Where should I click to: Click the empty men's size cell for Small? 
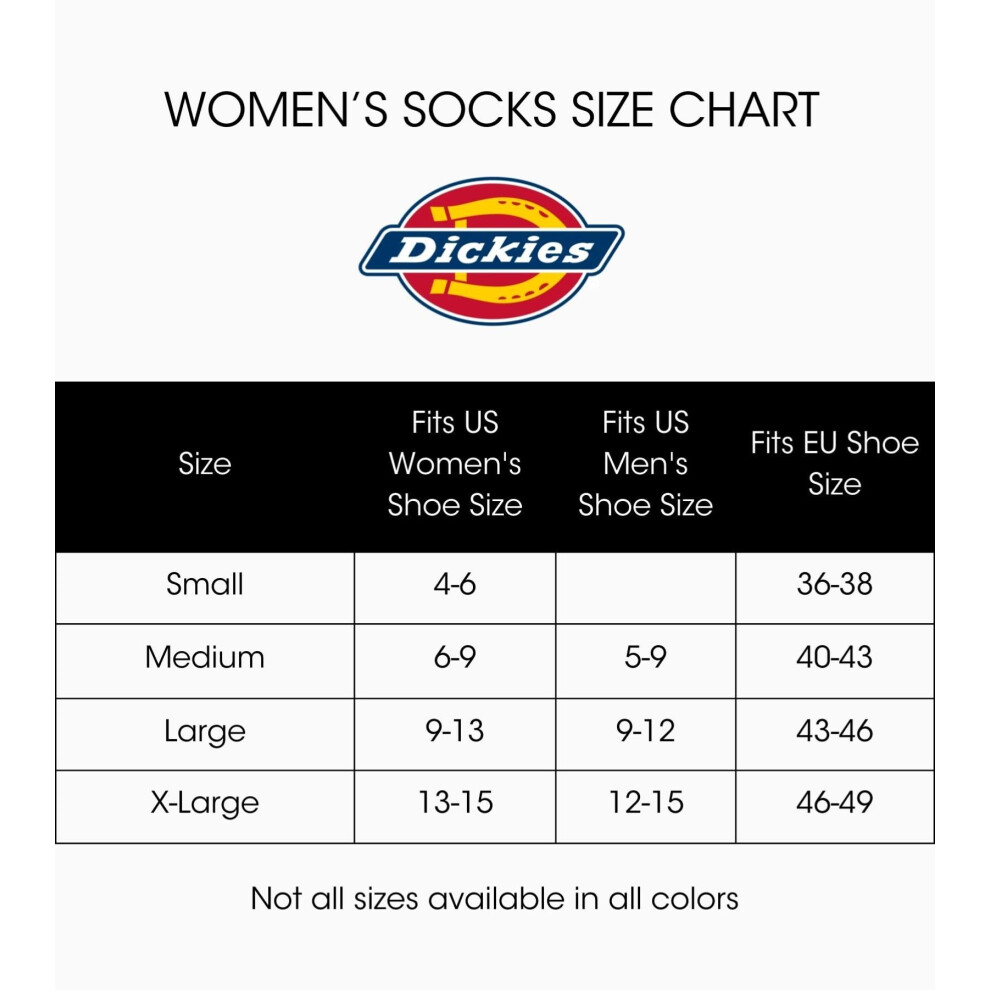[x=645, y=588]
